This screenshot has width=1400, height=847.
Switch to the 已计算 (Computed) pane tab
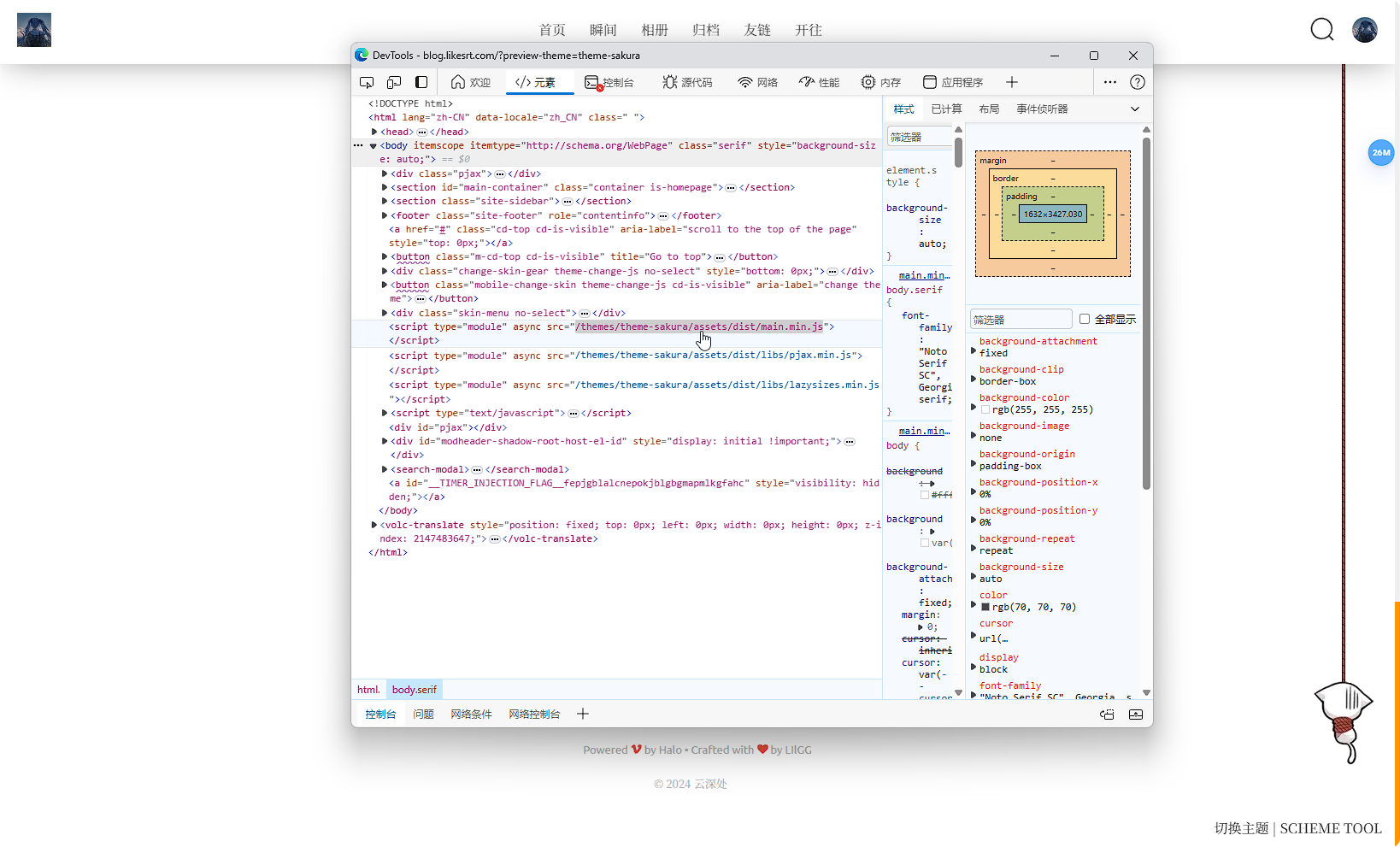pos(946,109)
